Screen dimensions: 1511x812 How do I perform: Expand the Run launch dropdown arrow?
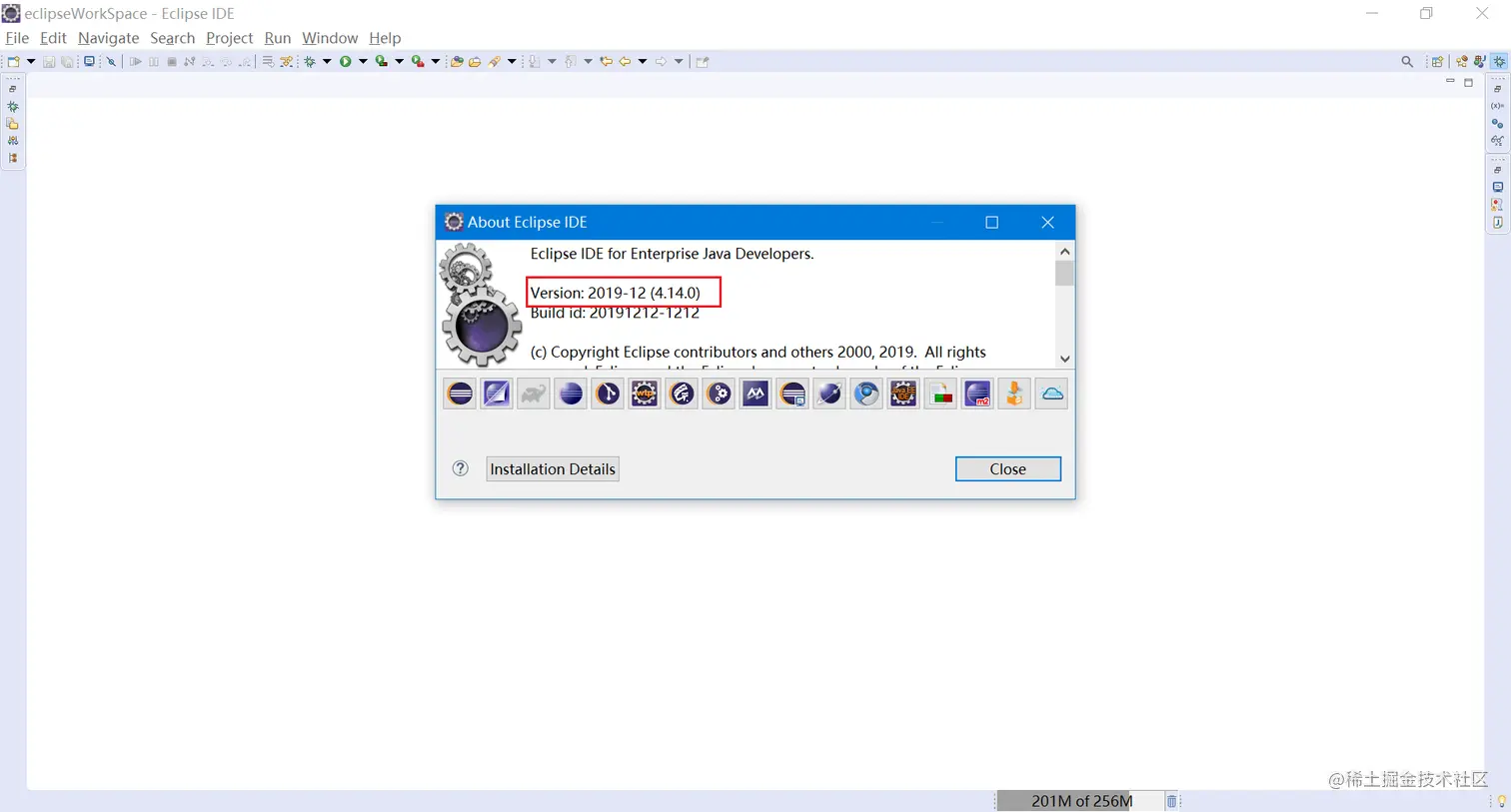click(x=363, y=61)
